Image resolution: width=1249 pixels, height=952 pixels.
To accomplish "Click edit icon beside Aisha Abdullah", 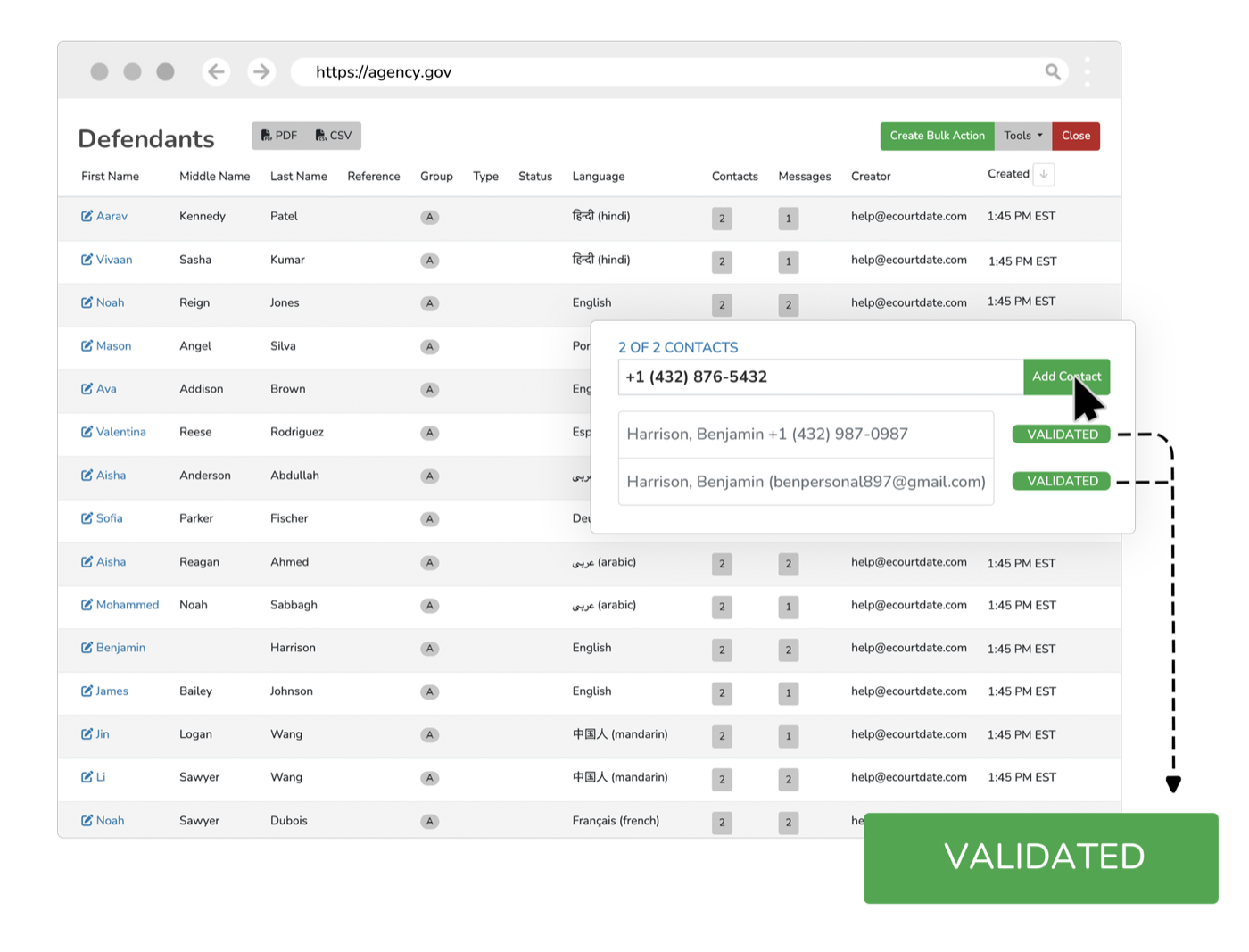I will tap(87, 476).
